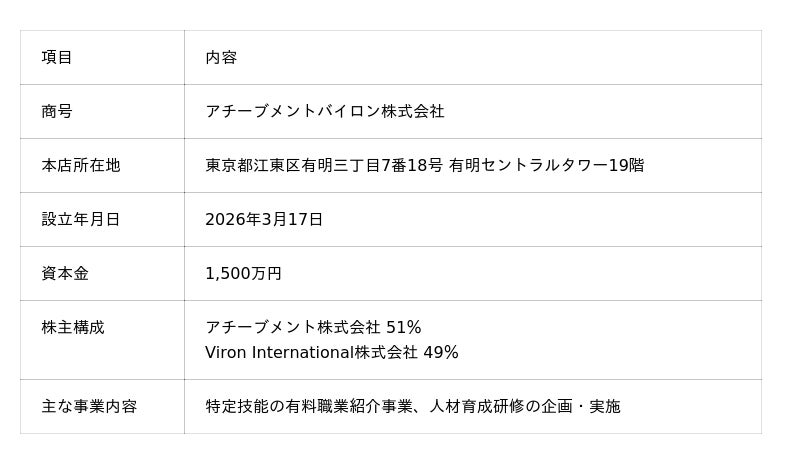The image size is (800, 464).
Task: Click the capital amount 1,500万円
Action: [x=243, y=274]
